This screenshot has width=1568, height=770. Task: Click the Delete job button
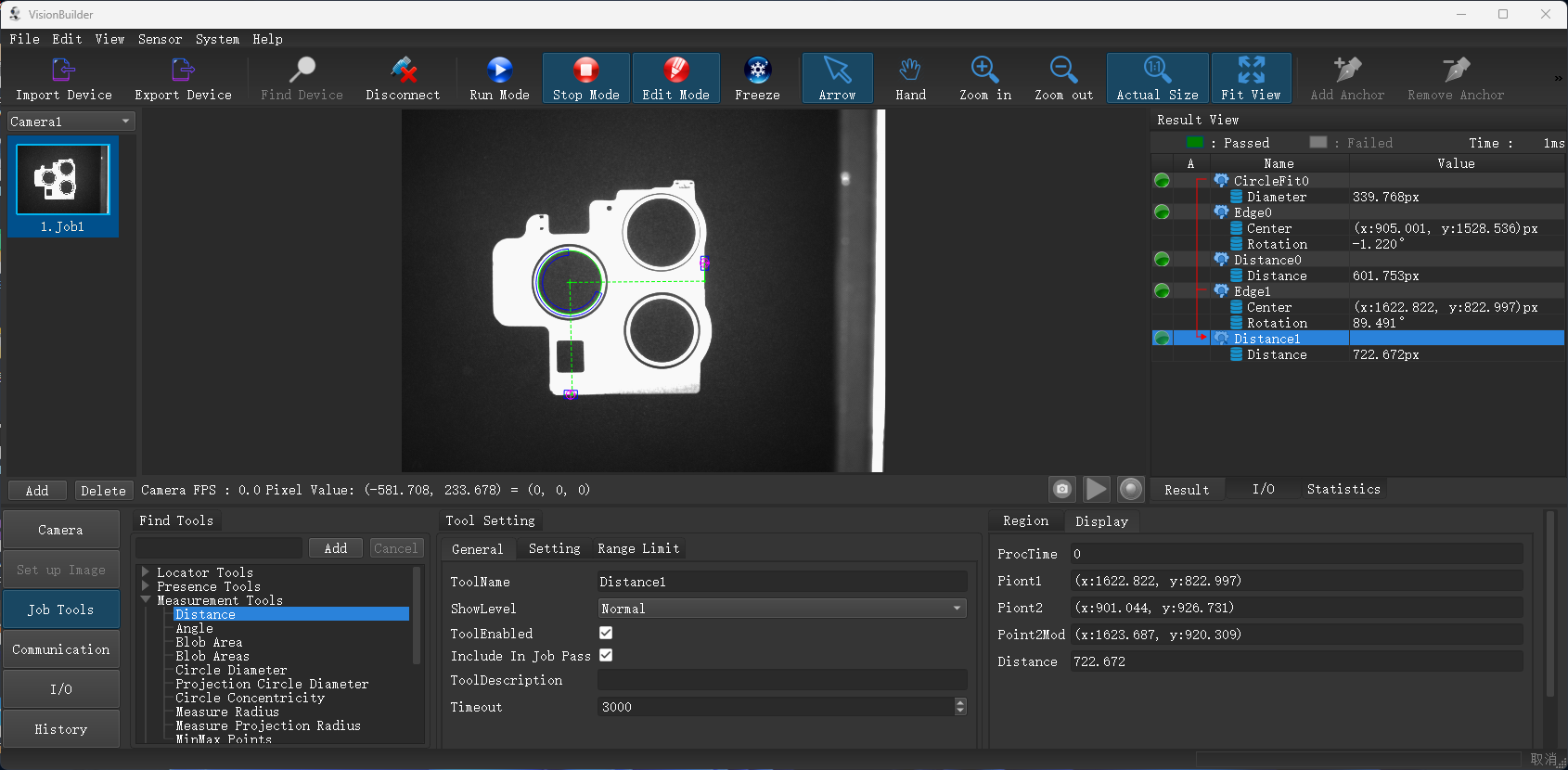103,491
